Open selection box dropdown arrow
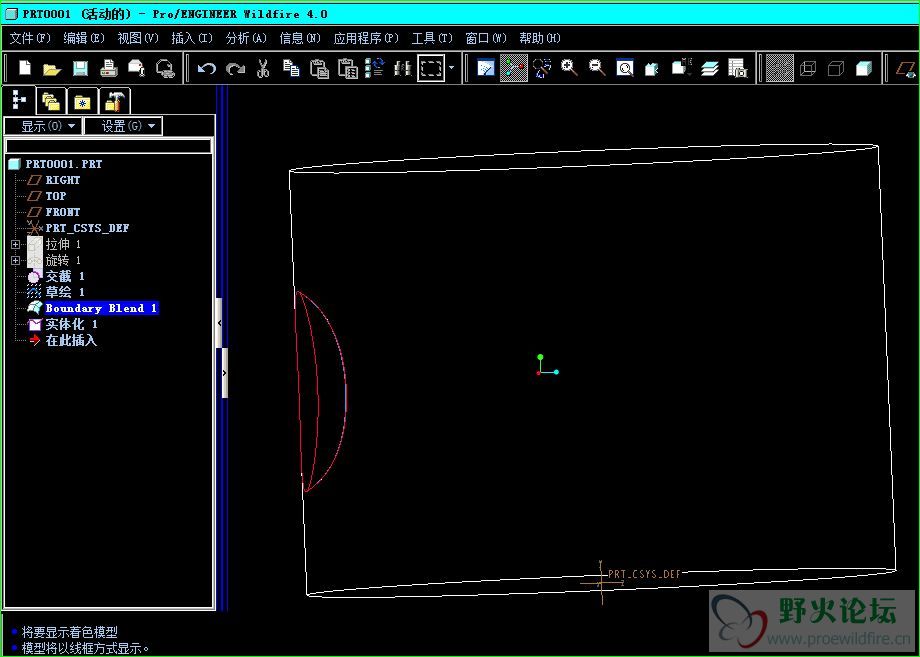 451,68
